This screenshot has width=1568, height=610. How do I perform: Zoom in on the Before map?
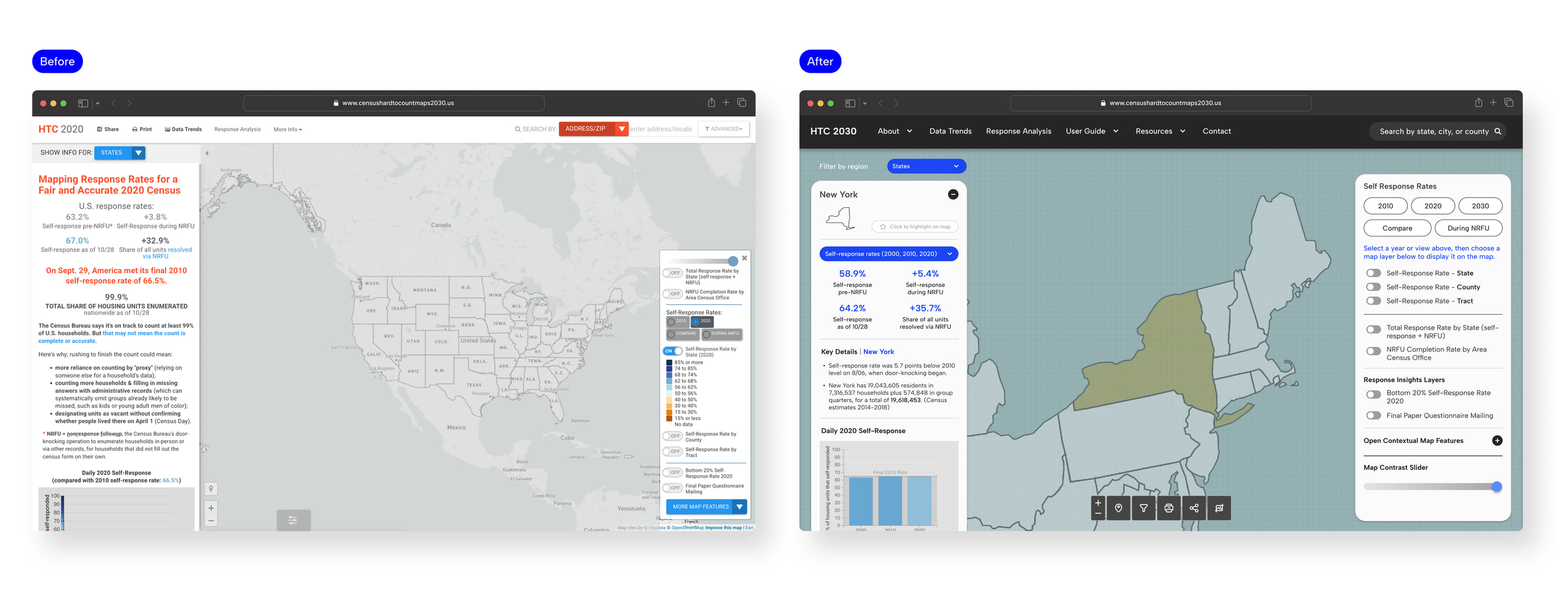pyautogui.click(x=211, y=507)
